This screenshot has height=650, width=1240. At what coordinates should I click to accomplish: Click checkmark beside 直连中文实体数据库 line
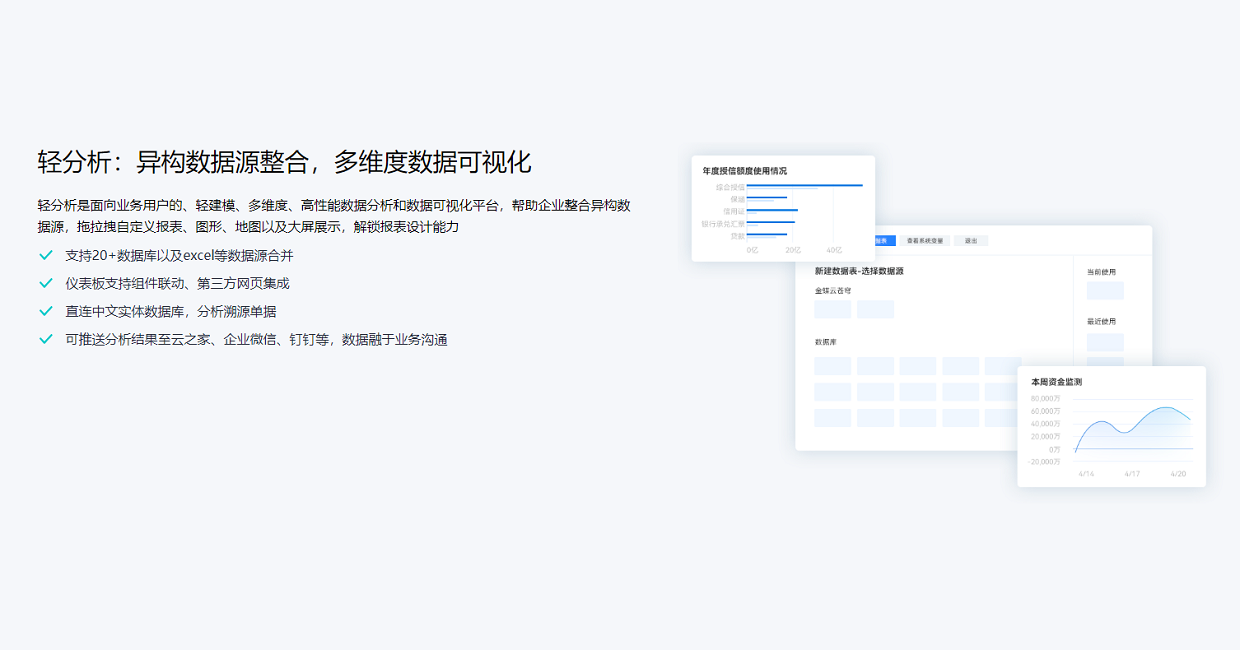pos(45,311)
